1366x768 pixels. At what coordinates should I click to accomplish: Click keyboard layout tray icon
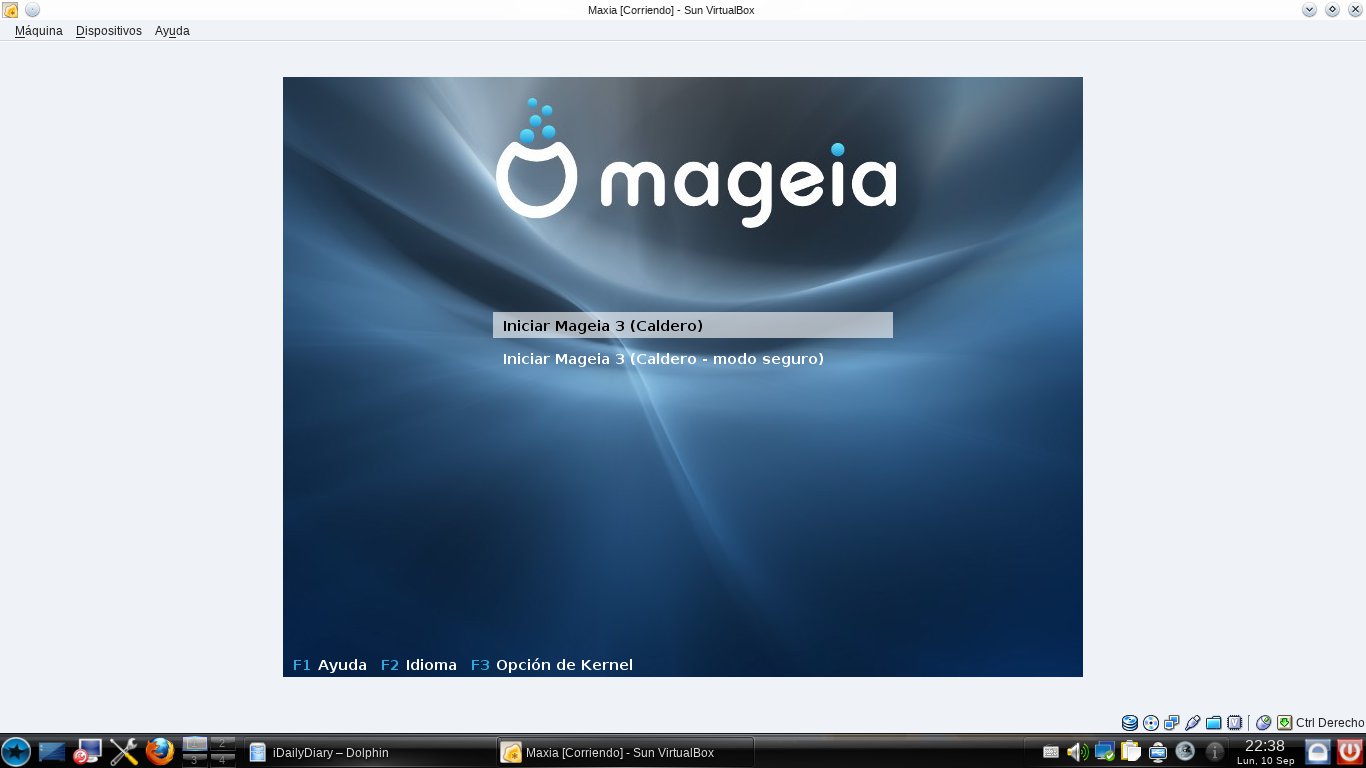(x=1050, y=752)
